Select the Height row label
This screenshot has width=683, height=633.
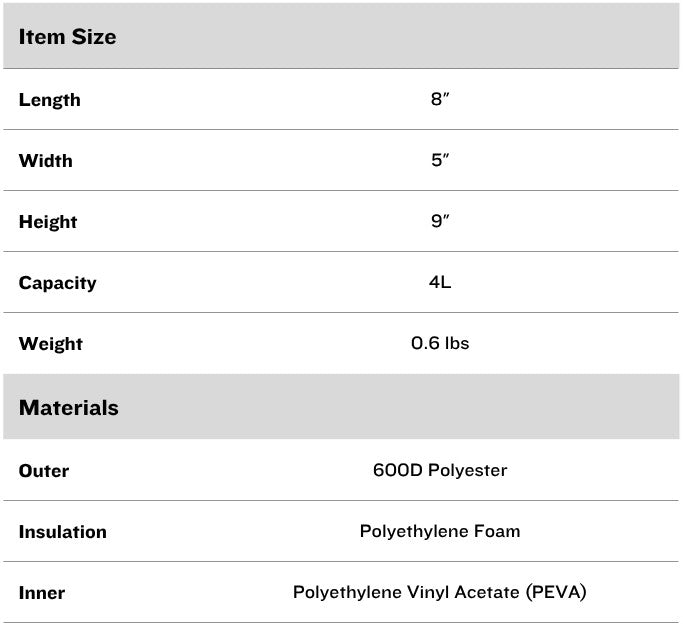pyautogui.click(x=47, y=222)
